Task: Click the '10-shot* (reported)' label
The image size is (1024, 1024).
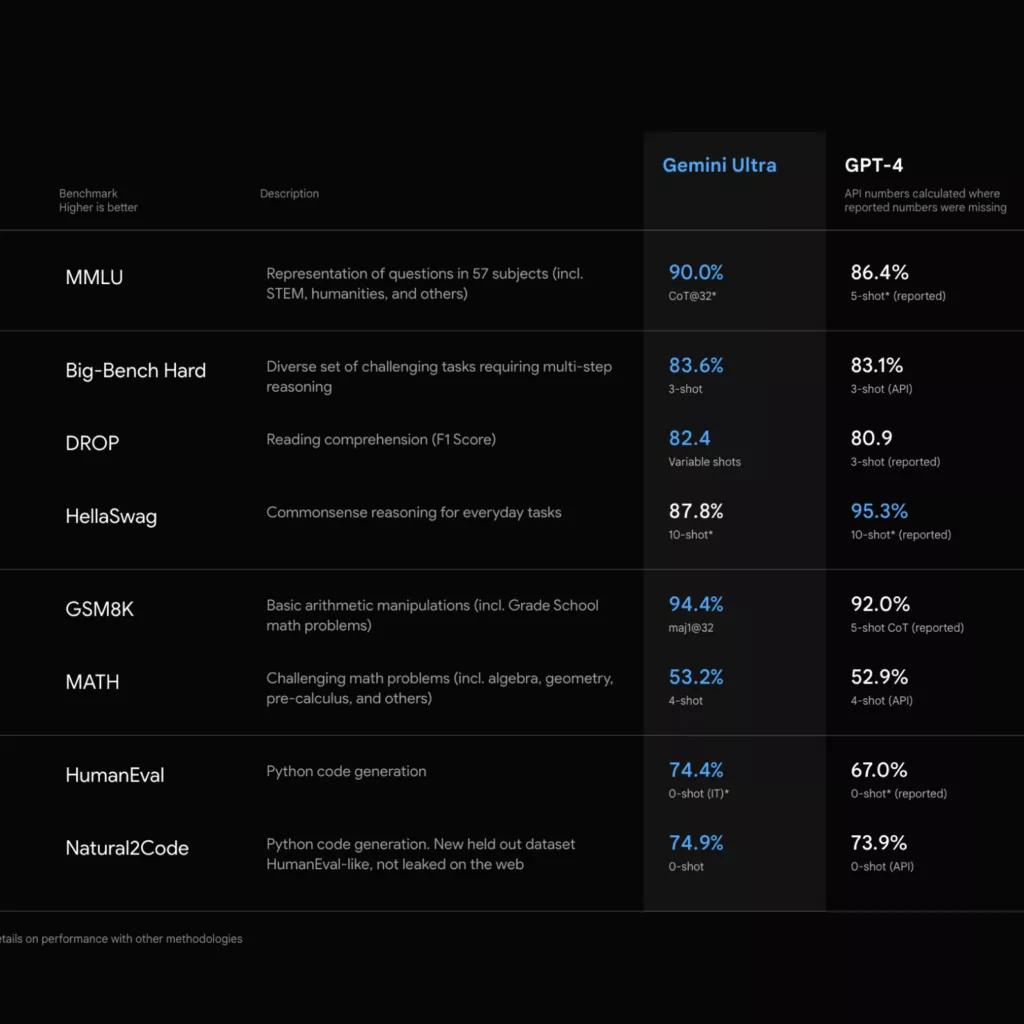Action: click(901, 535)
